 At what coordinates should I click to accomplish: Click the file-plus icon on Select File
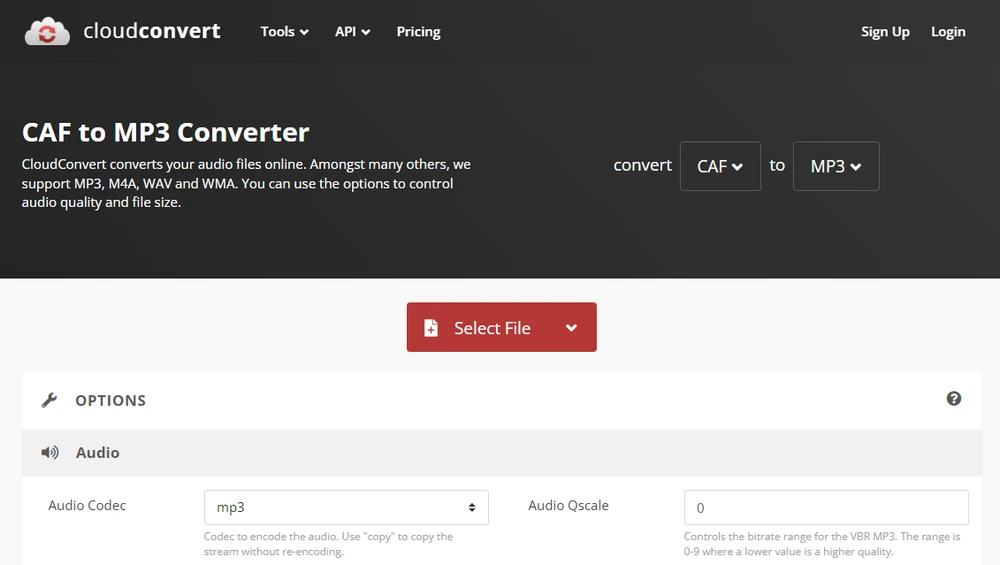click(431, 328)
